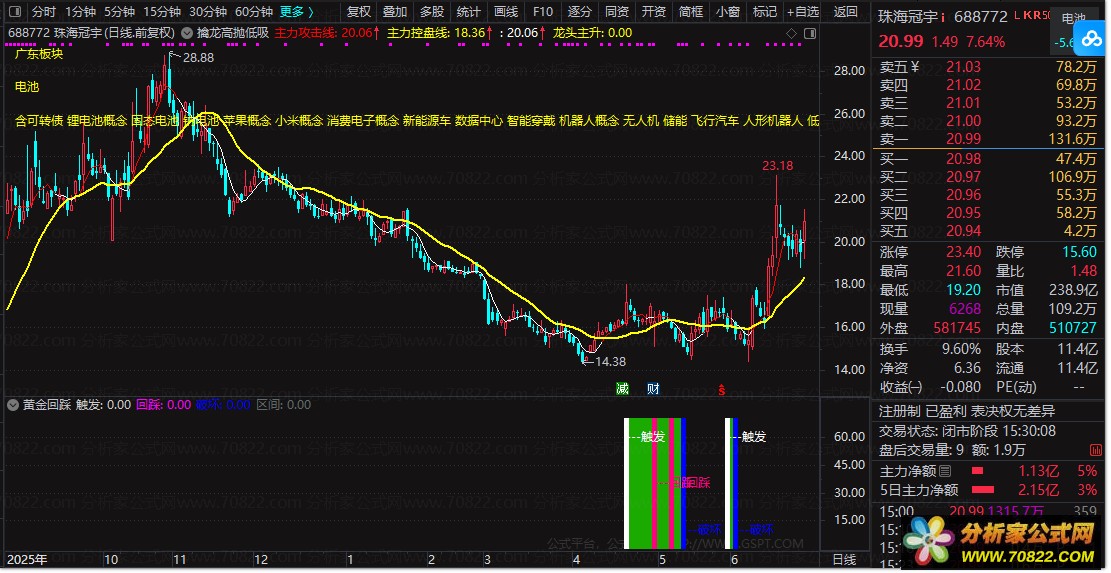Click the 2025年 time axis label
1111x573 pixels.
27,560
